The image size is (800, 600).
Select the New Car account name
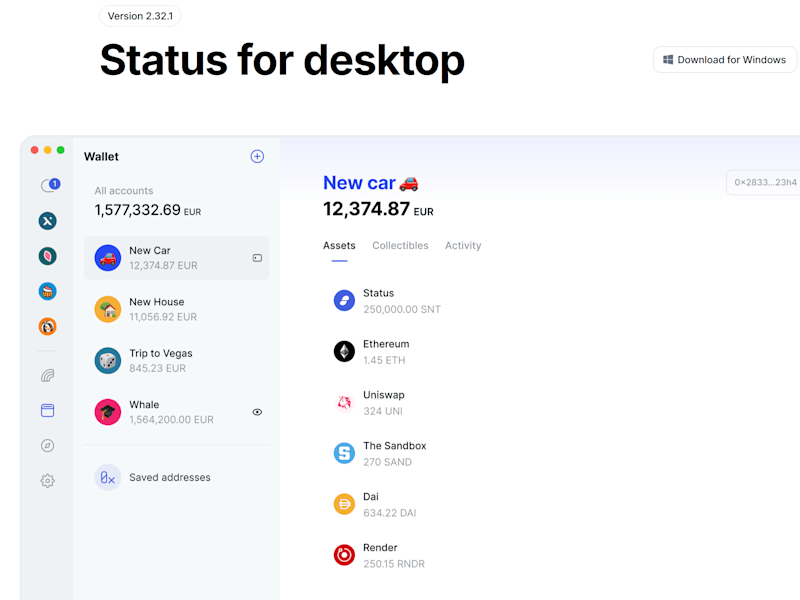150,251
